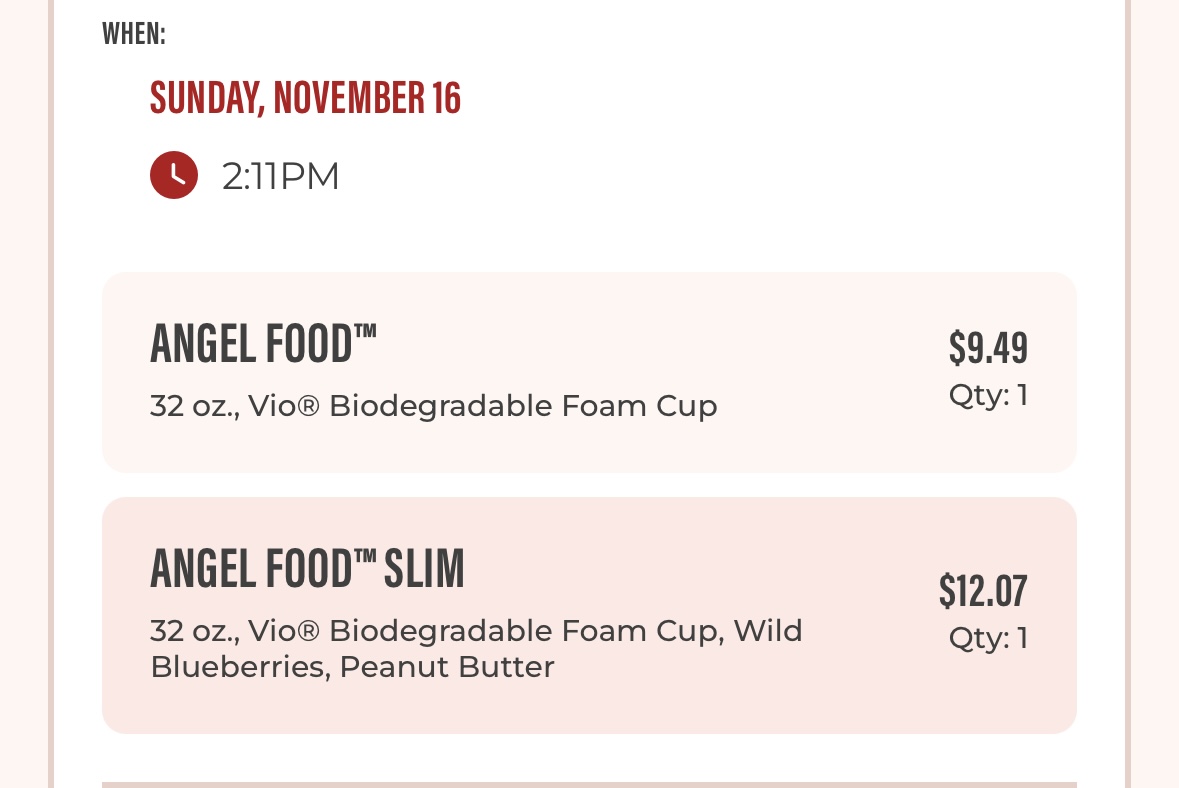The image size is (1179, 788).
Task: Click the ® symbol in the Angel Food description
Action: click(x=309, y=407)
